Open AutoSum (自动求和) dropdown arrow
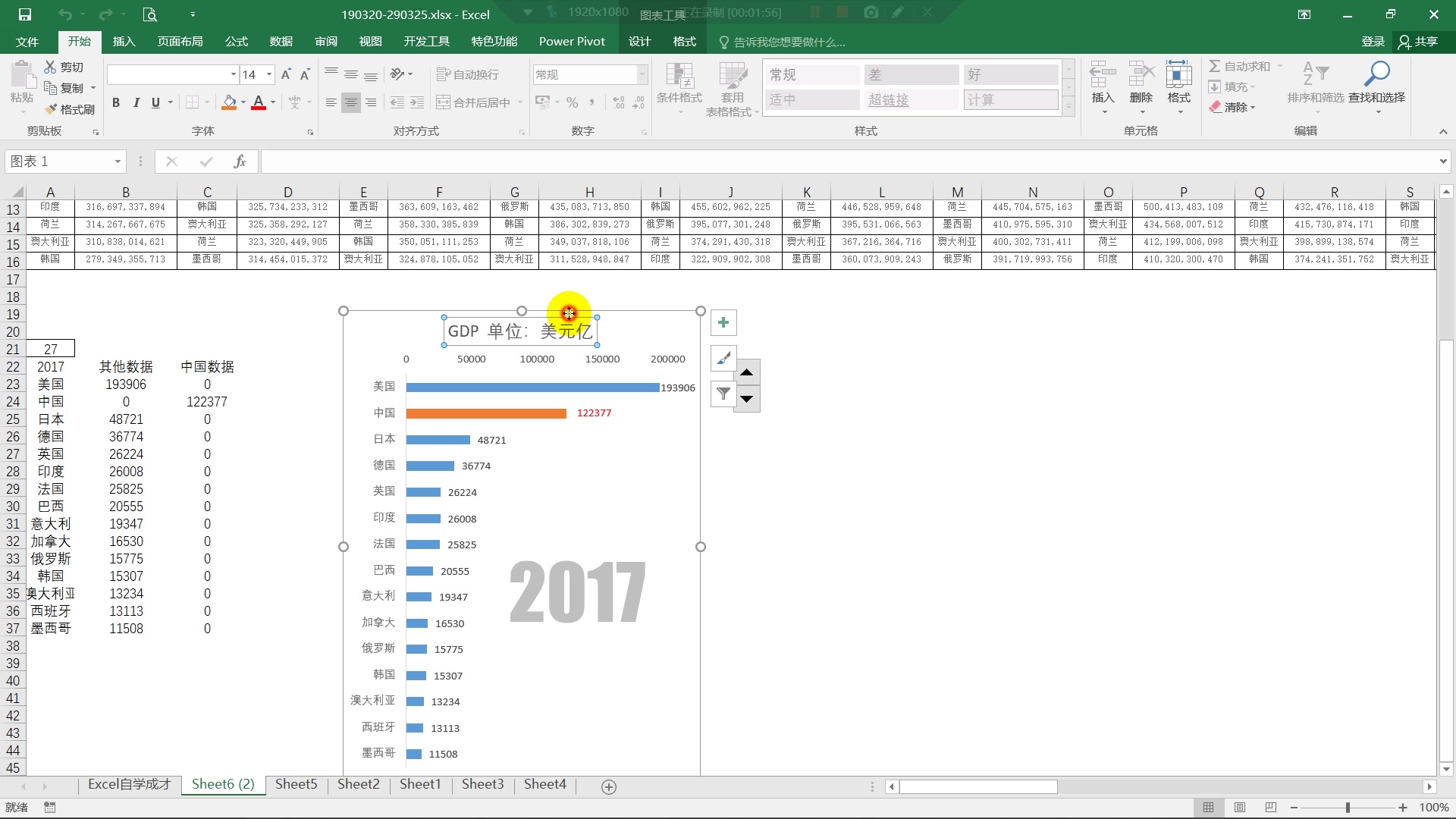The image size is (1456, 819). 1280,67
